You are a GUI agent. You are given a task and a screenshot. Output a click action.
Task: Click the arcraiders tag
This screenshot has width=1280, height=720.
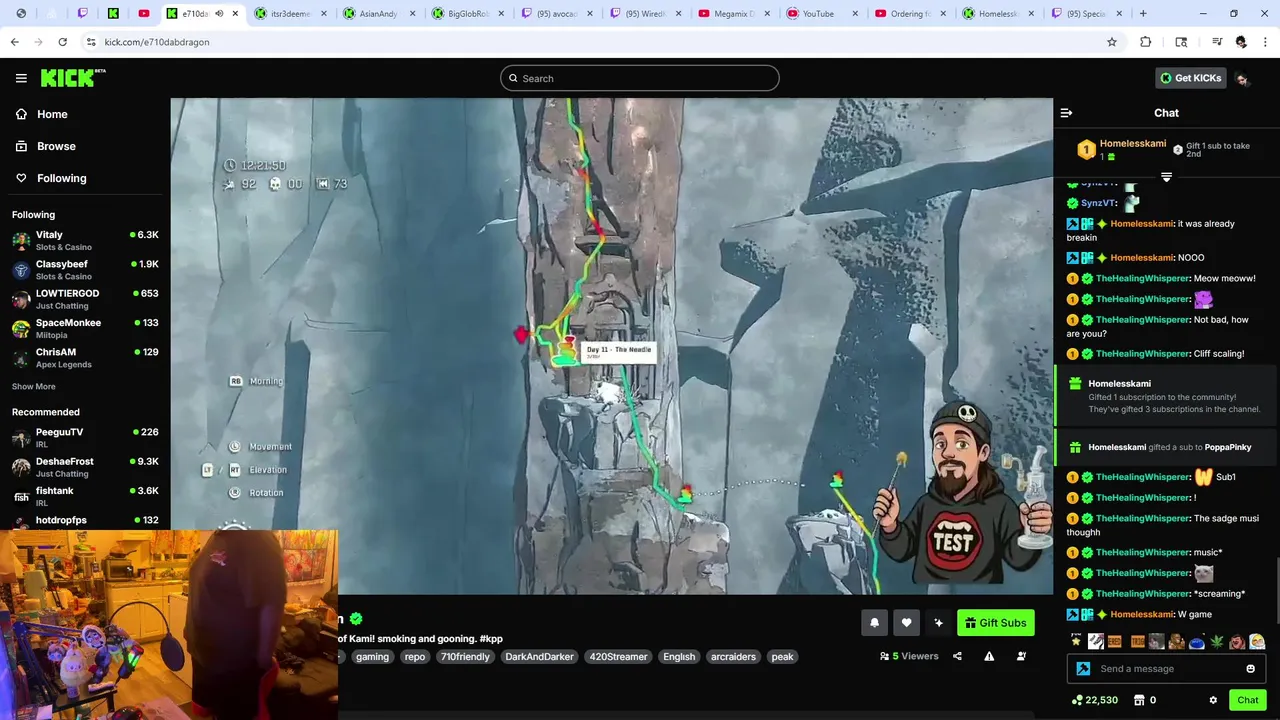pos(733,657)
